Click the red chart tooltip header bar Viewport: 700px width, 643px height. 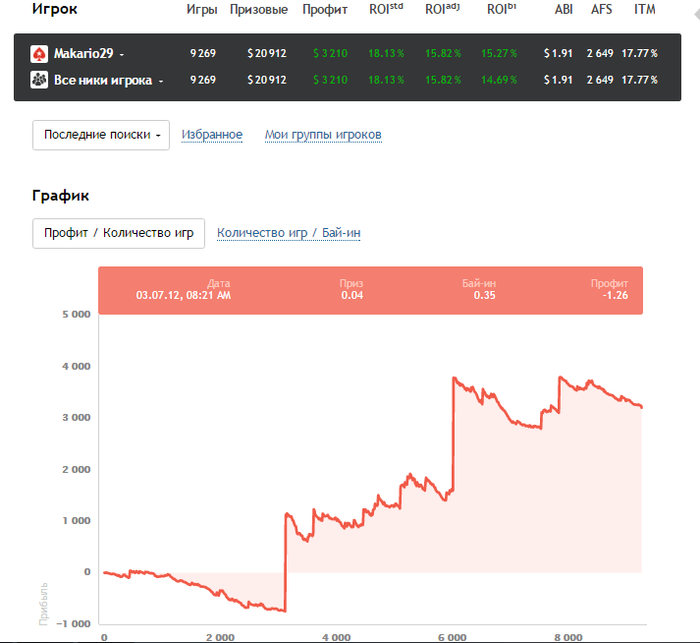tap(370, 290)
